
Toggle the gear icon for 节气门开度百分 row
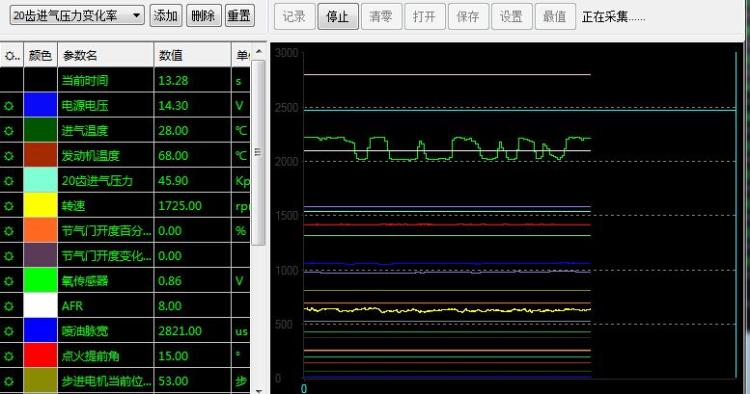pos(9,231)
